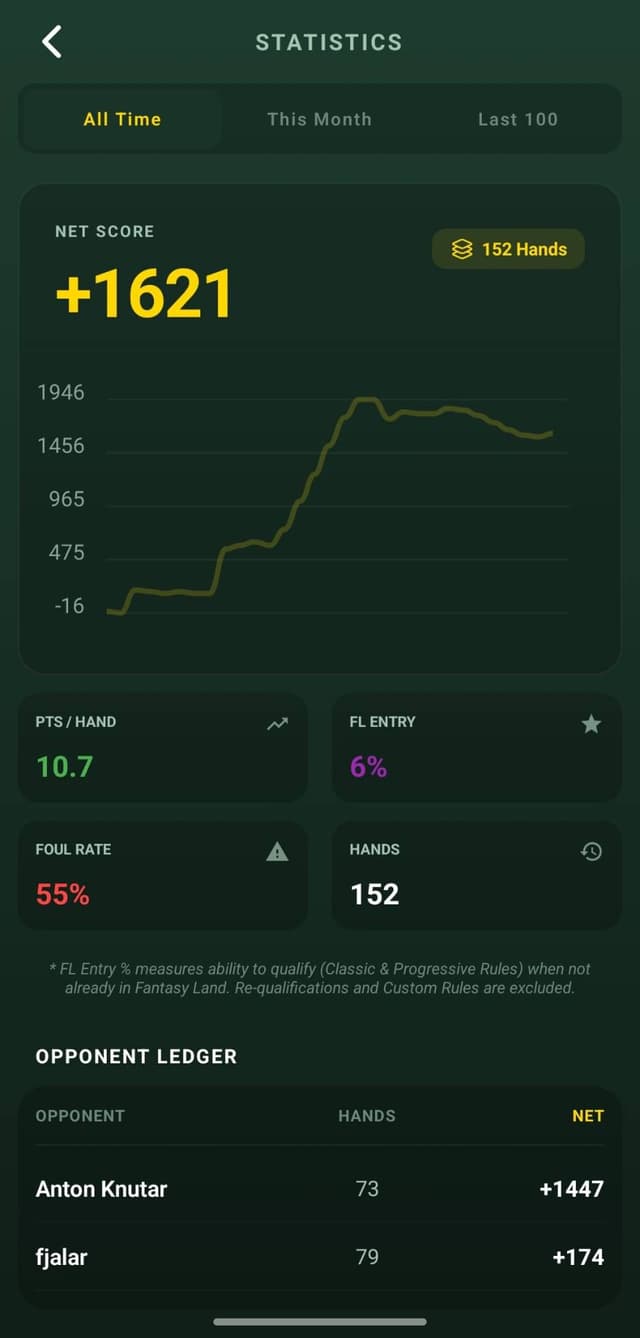This screenshot has height=1338, width=640.
Task: Sort ledger by HANDS column header
Action: point(367,1116)
